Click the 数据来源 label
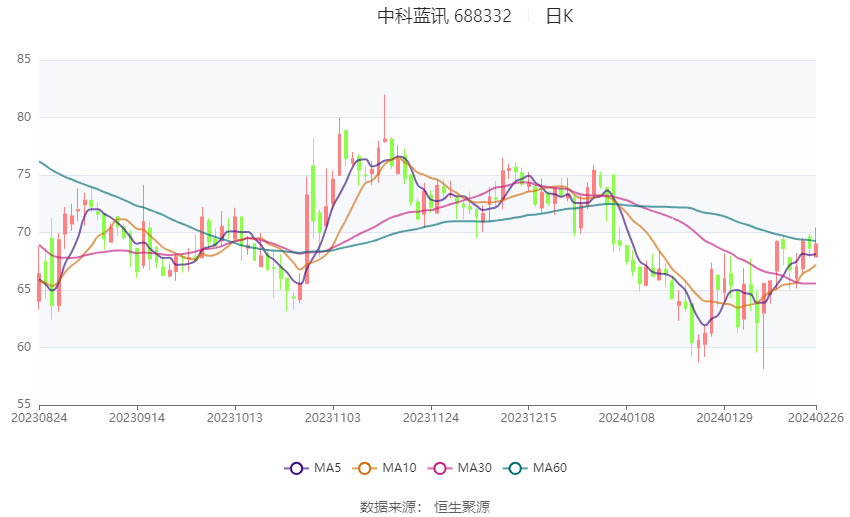 388,507
